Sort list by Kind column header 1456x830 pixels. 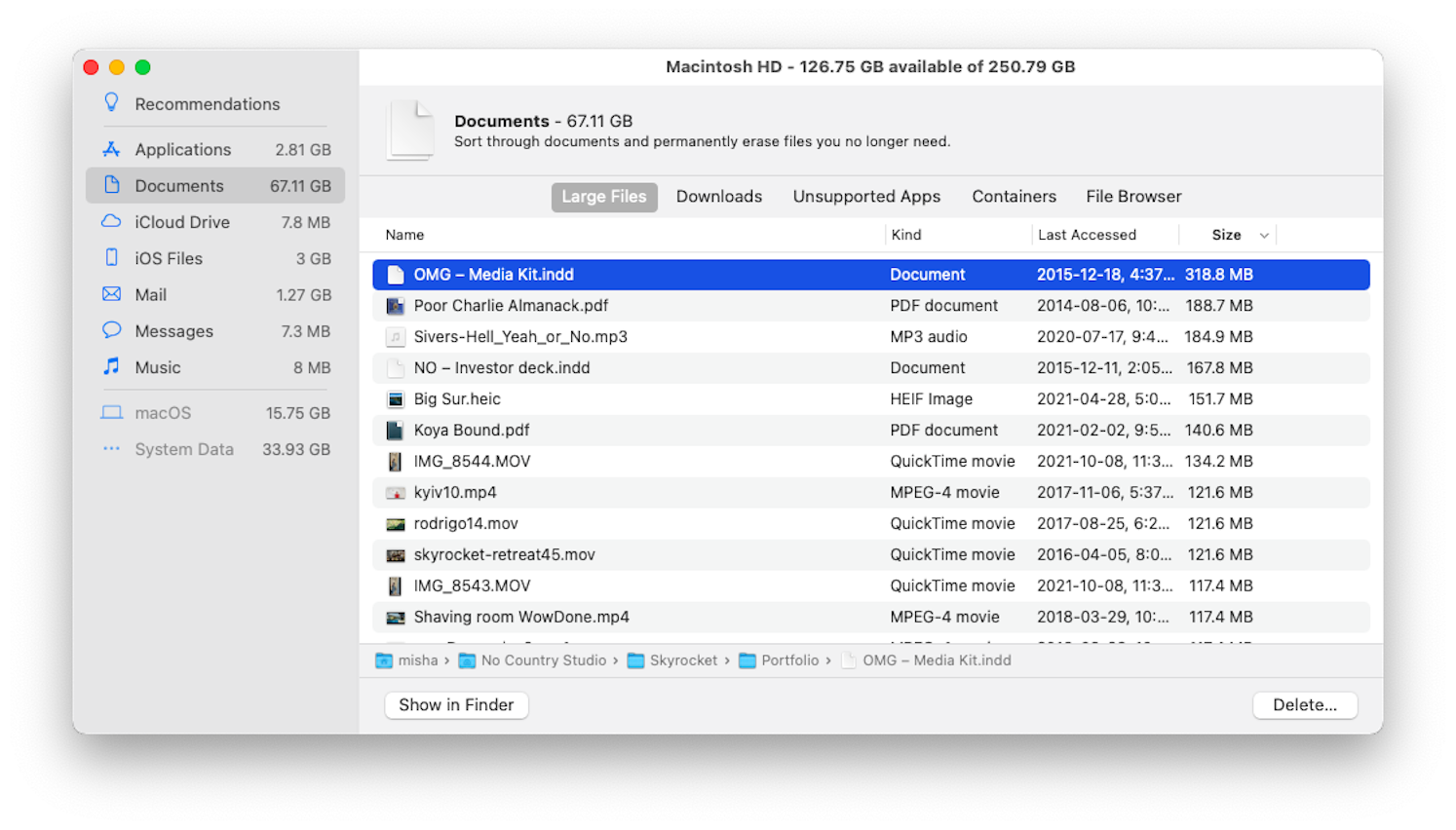[x=906, y=235]
